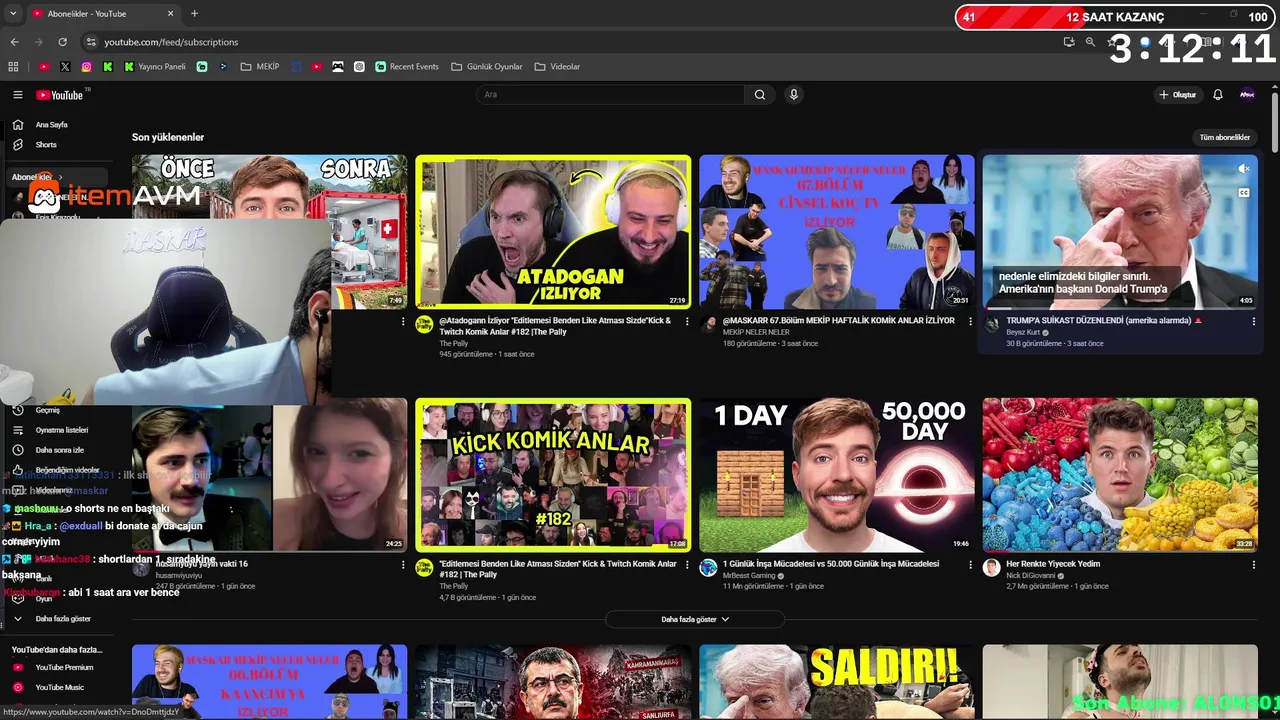Viewport: 1280px width, 720px height.
Task: Open the Chrome apps grid in the bookmarks bar
Action: [13, 67]
